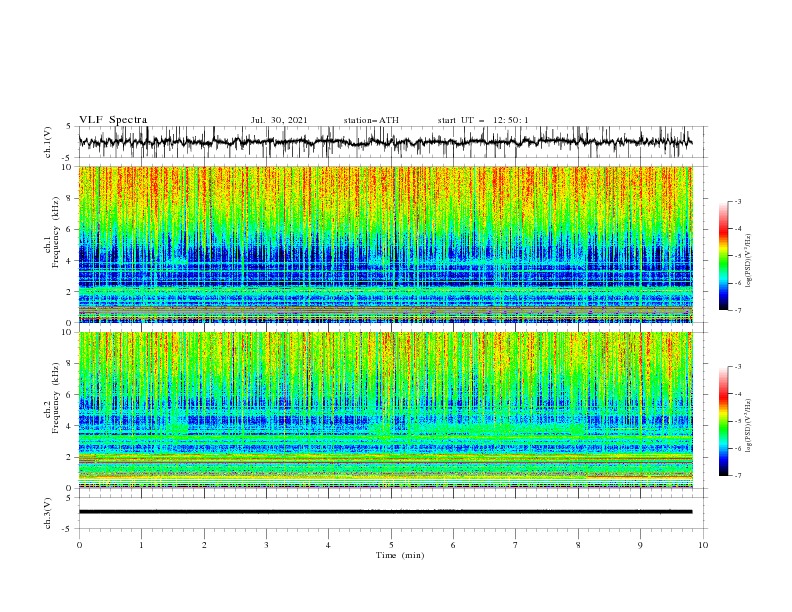The height and width of the screenshot is (612, 792).
Task: Click time axis tick label '10'
Action: [x=703, y=545]
